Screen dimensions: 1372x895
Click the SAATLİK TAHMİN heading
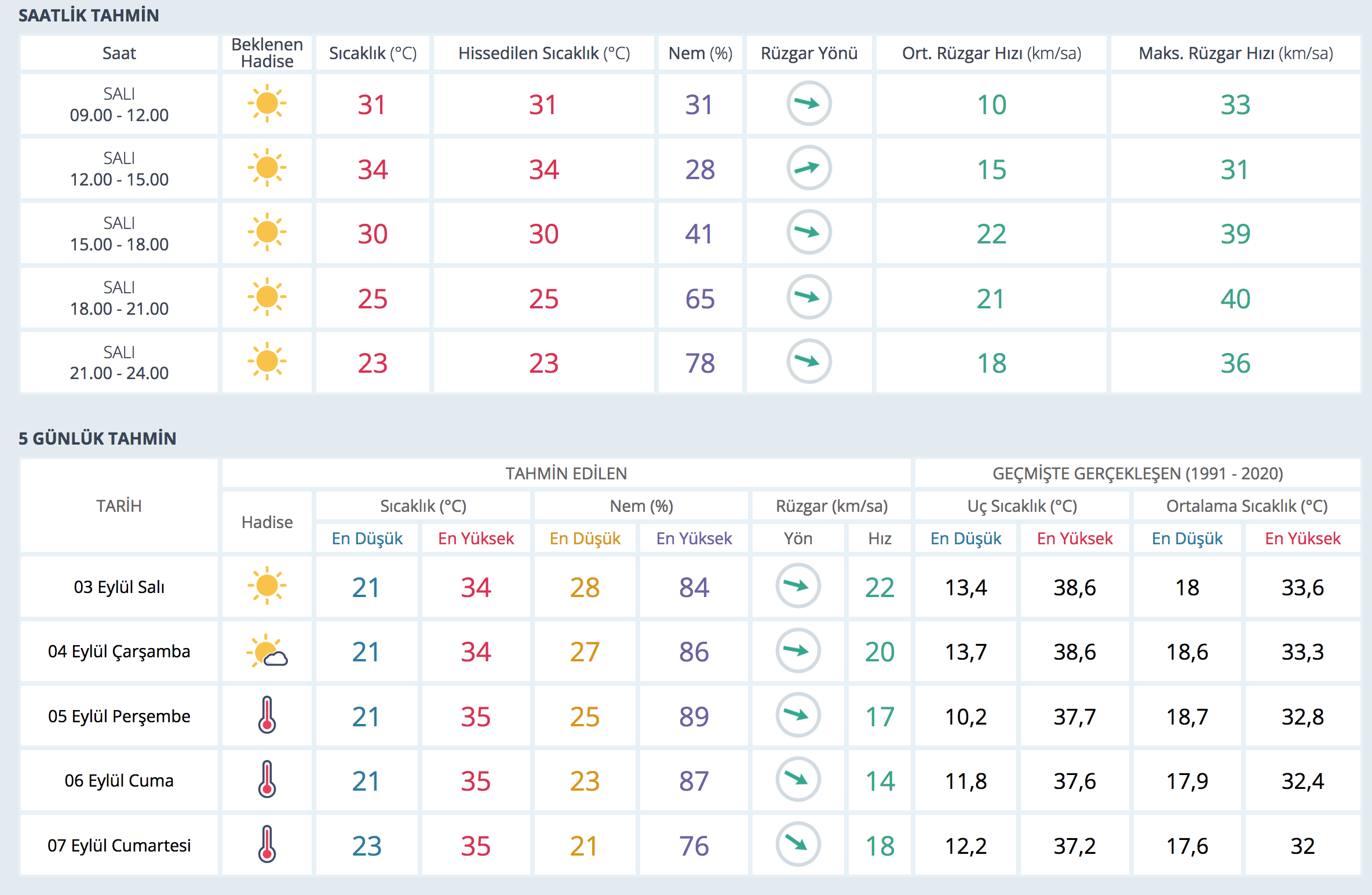(x=89, y=16)
